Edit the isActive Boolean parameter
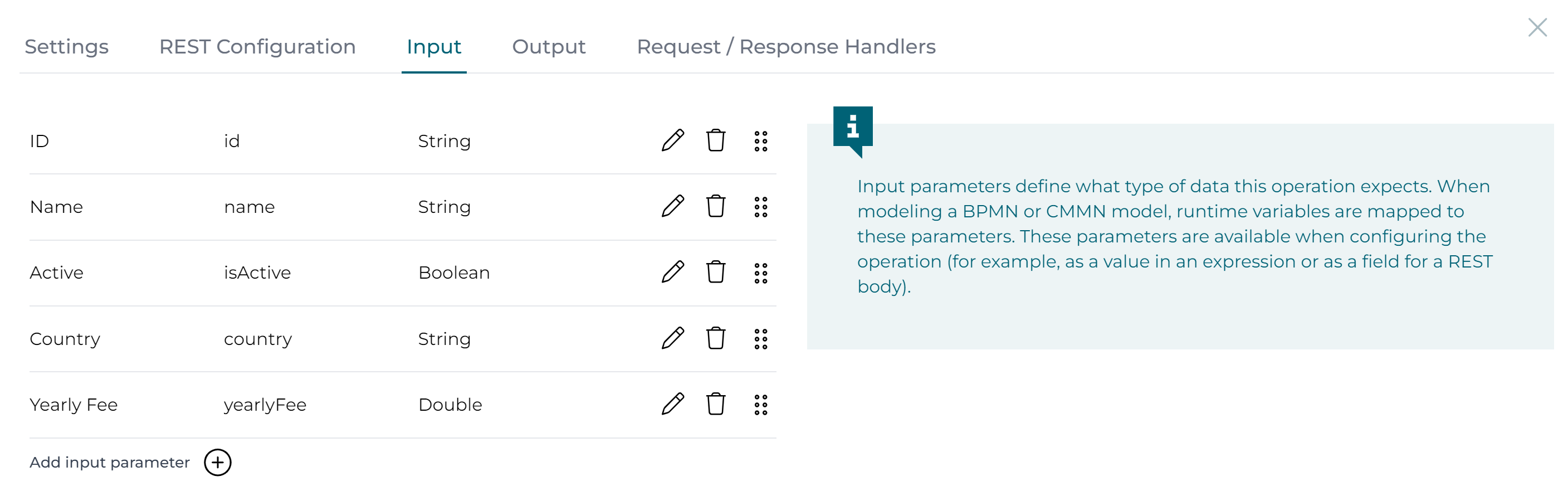This screenshot has width=1568, height=496. [672, 273]
